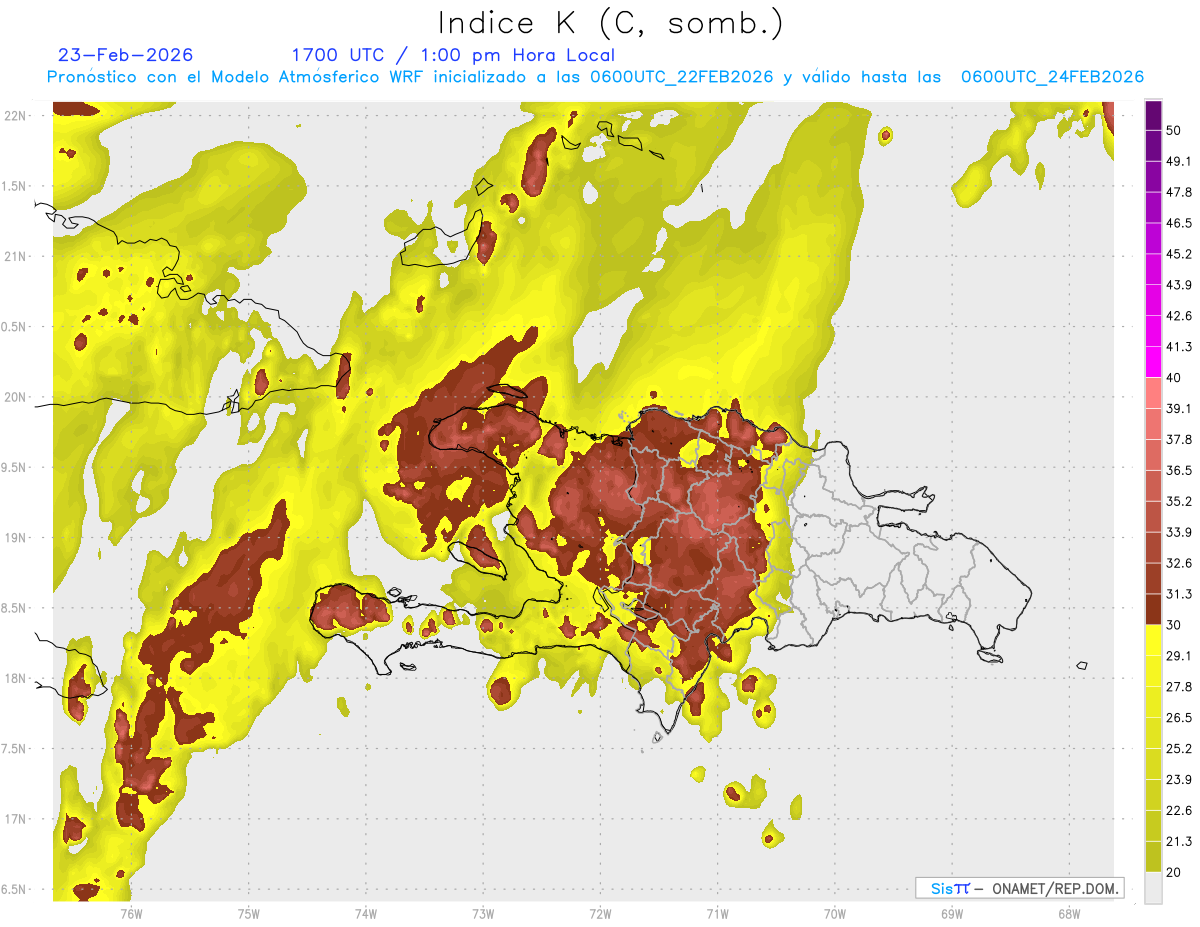The width and height of the screenshot is (1200, 927).
Task: Pick the dark purple swatch above 50
Action: coord(1153,115)
